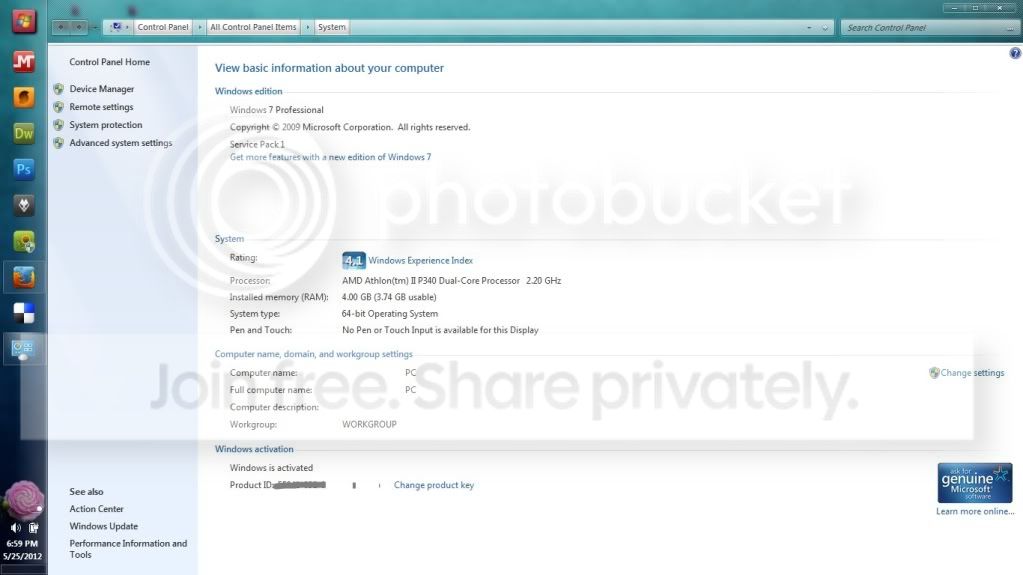Open Remote settings link
This screenshot has height=575, width=1023.
tap(101, 107)
